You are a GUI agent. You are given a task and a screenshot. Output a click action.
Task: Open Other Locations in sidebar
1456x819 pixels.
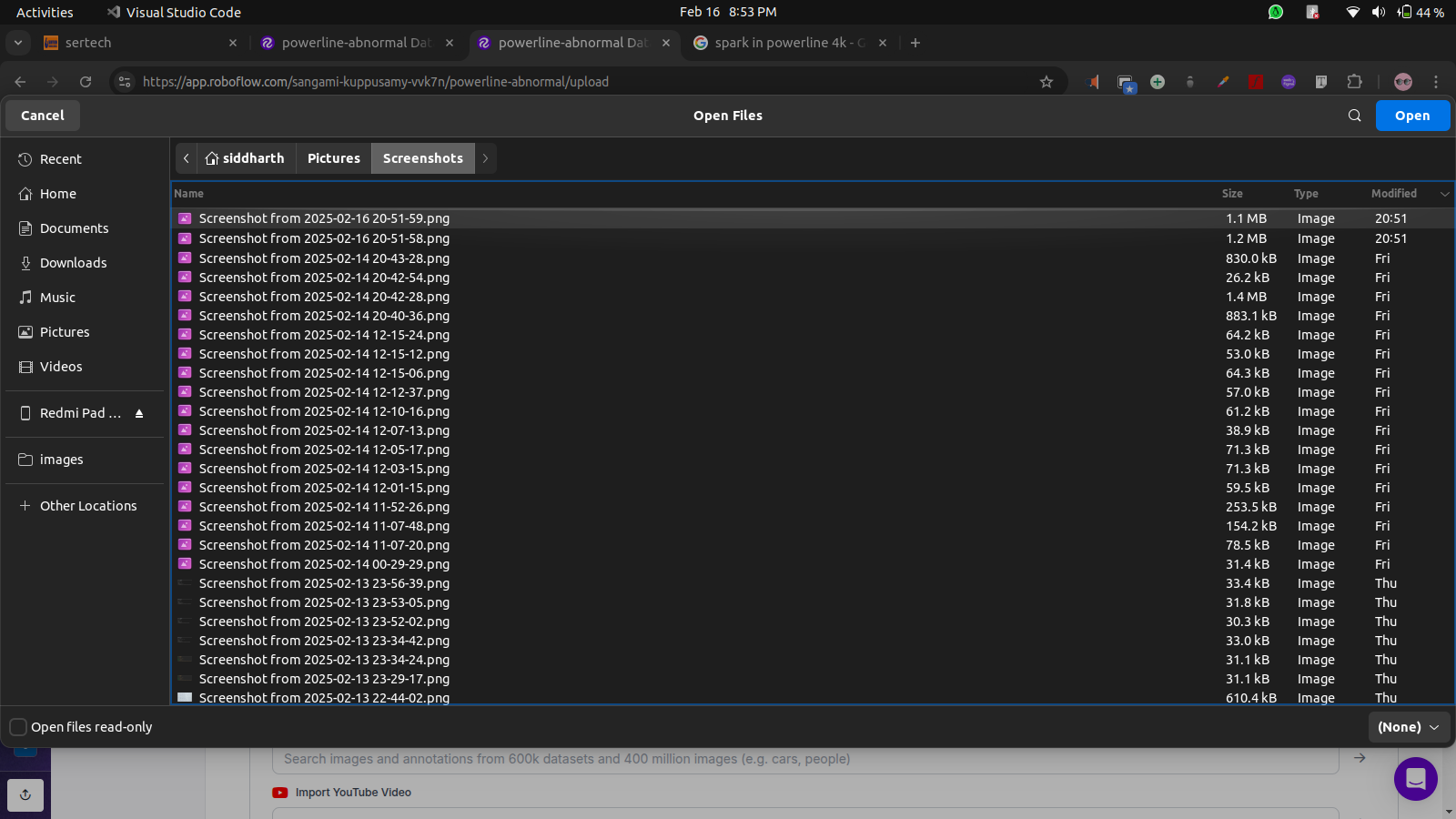(x=87, y=506)
